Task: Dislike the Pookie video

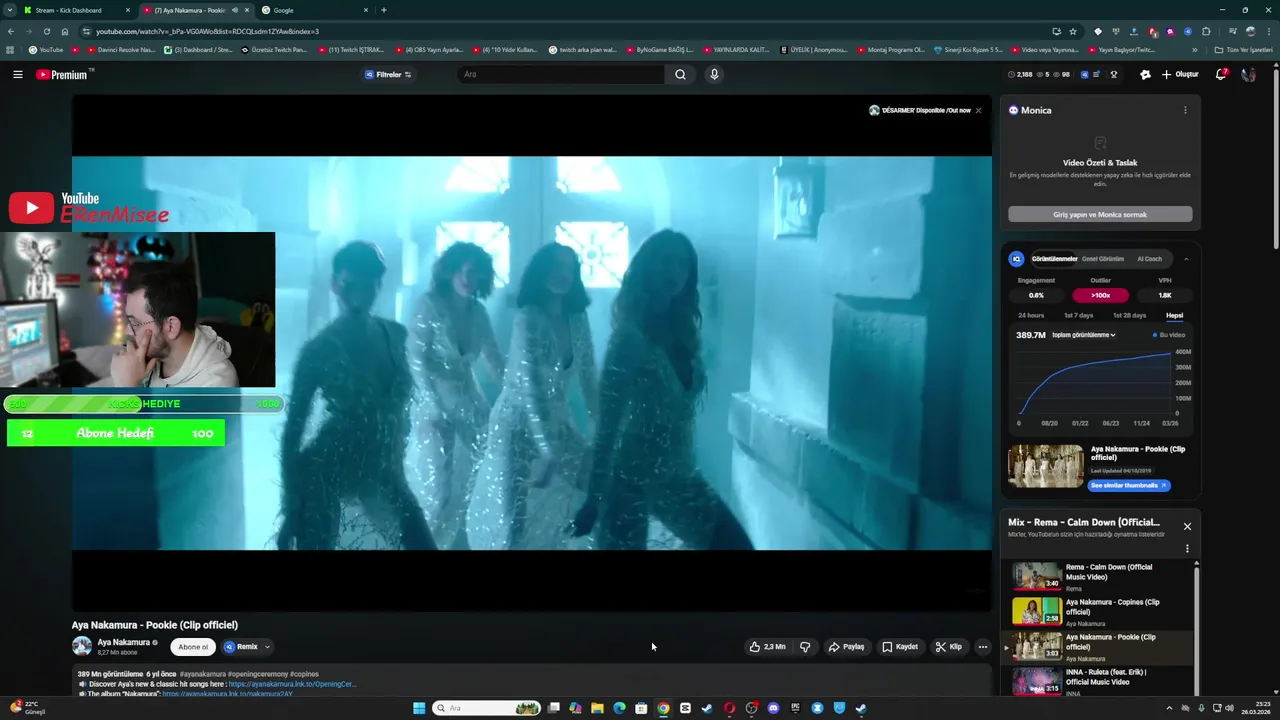Action: tap(805, 647)
